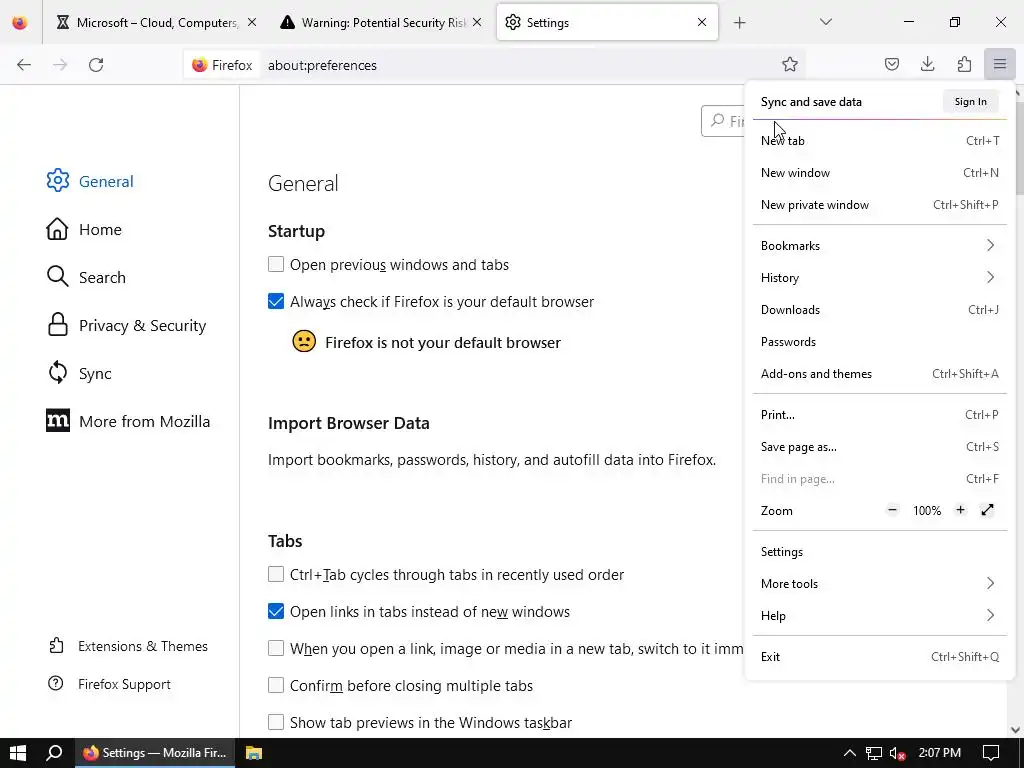
Task: Open Search settings category
Action: [86, 277]
